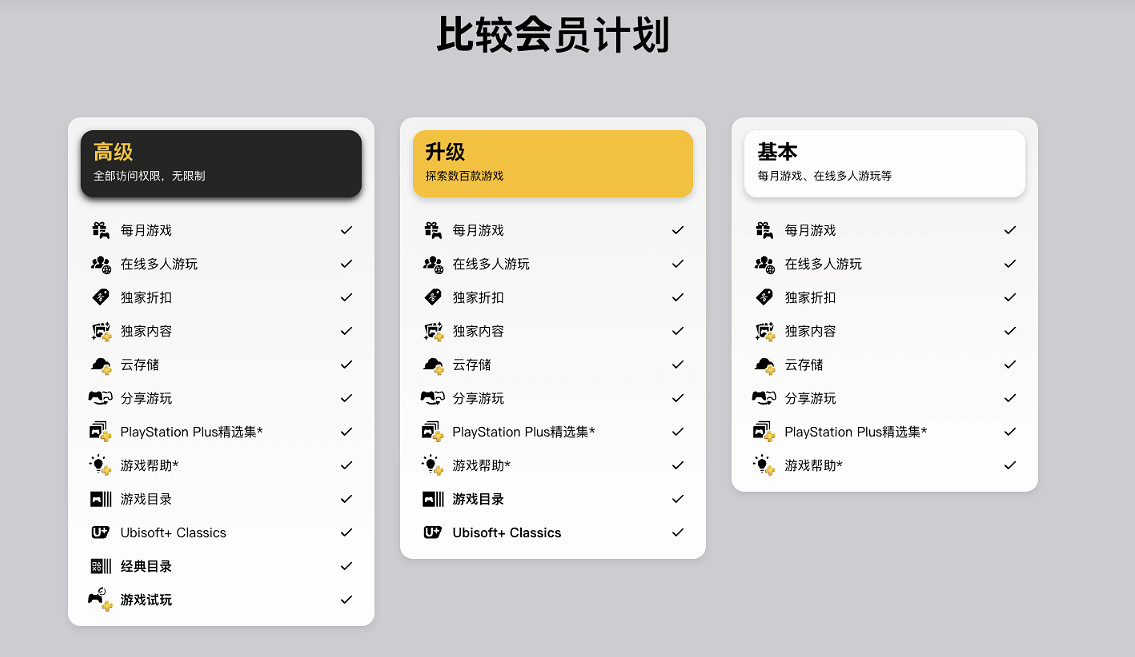
Task: Click the Ubisoft+ Classics U+ icon under 升级
Action: (431, 532)
